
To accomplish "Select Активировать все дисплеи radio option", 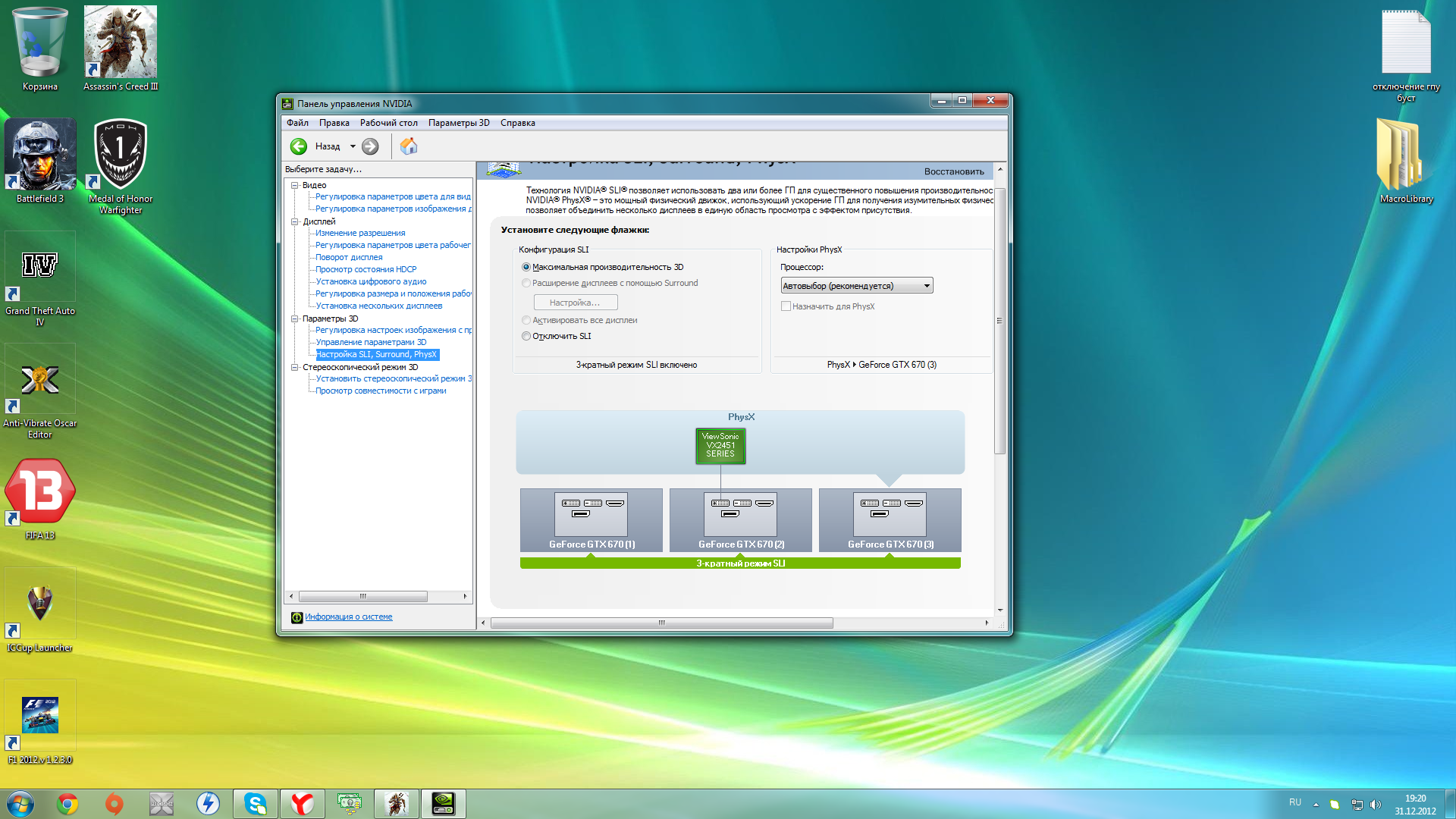I will [526, 320].
